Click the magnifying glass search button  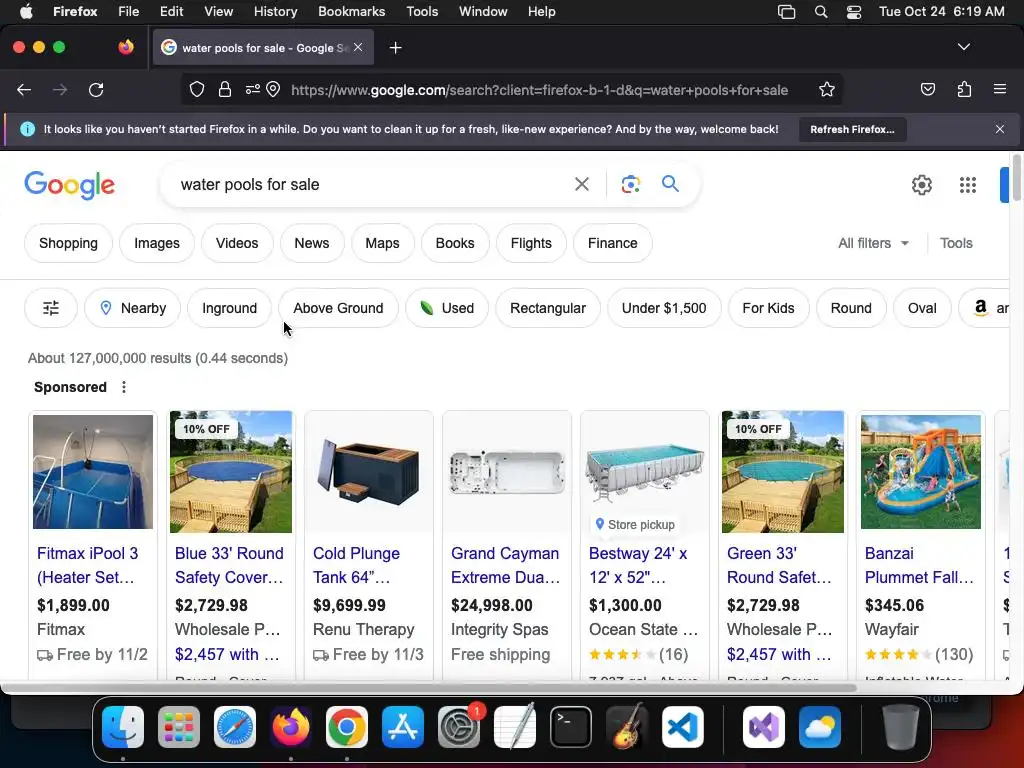point(670,184)
